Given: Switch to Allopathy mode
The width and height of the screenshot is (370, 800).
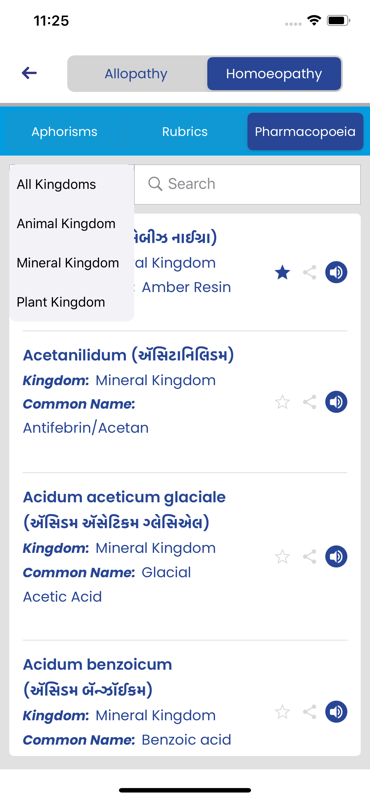Looking at the screenshot, I should (x=136, y=74).
